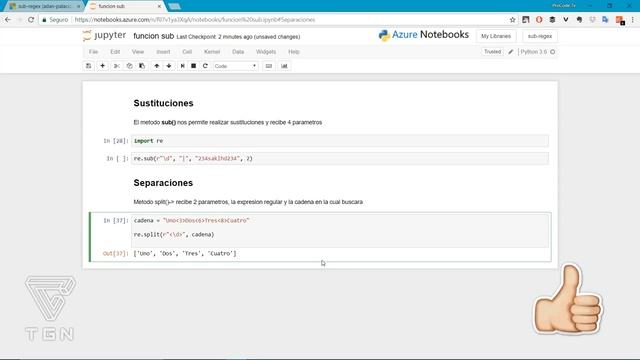Click the output list ['Uno', 'Dos', 'Tres', 'Cuatro']

click(x=185, y=253)
